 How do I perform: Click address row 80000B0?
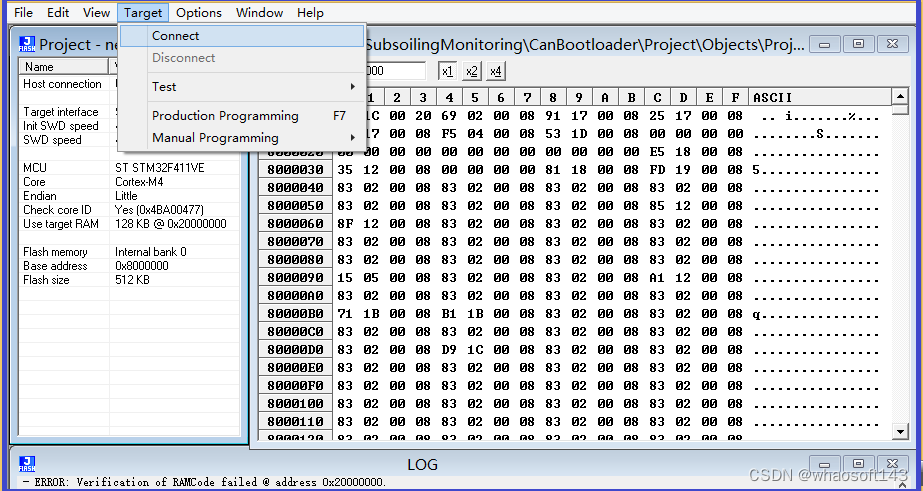pos(296,314)
